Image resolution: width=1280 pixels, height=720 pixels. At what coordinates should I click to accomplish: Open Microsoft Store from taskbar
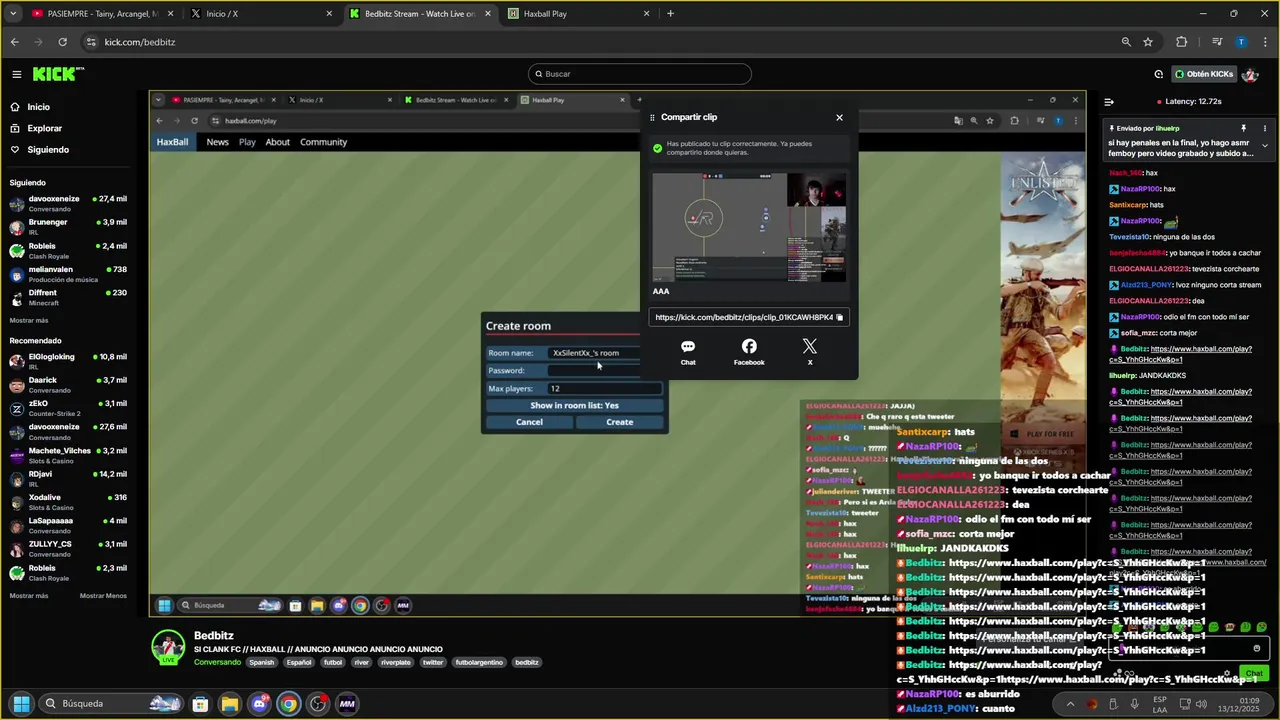click(200, 704)
